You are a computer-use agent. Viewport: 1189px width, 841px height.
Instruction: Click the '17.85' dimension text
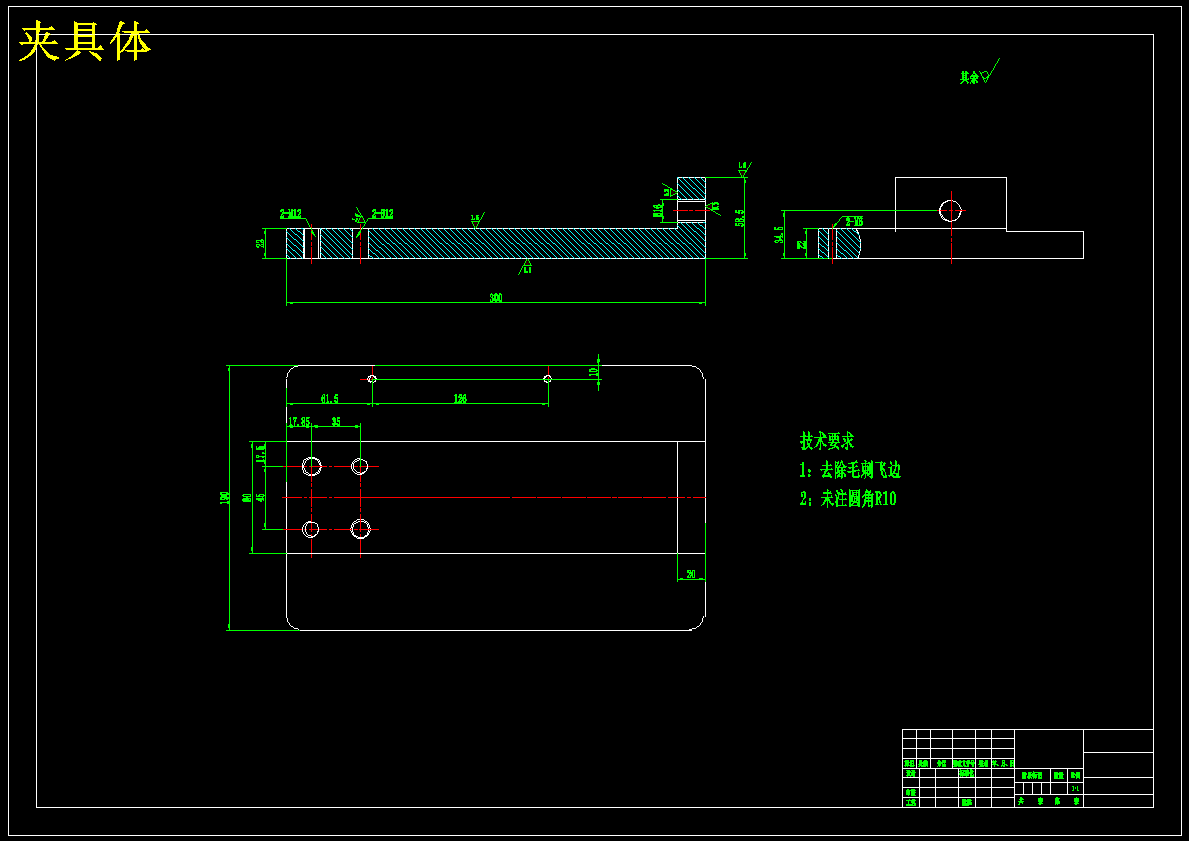[300, 421]
